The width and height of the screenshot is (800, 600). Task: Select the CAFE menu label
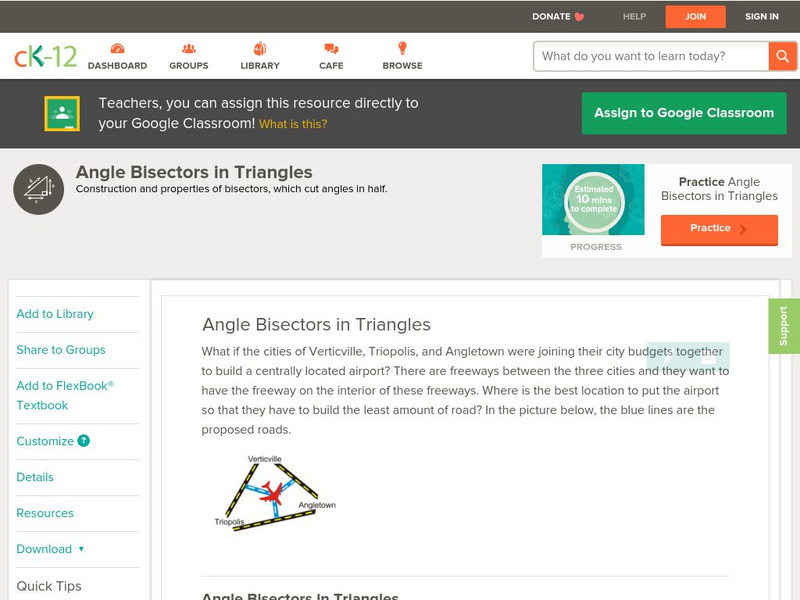(x=331, y=66)
